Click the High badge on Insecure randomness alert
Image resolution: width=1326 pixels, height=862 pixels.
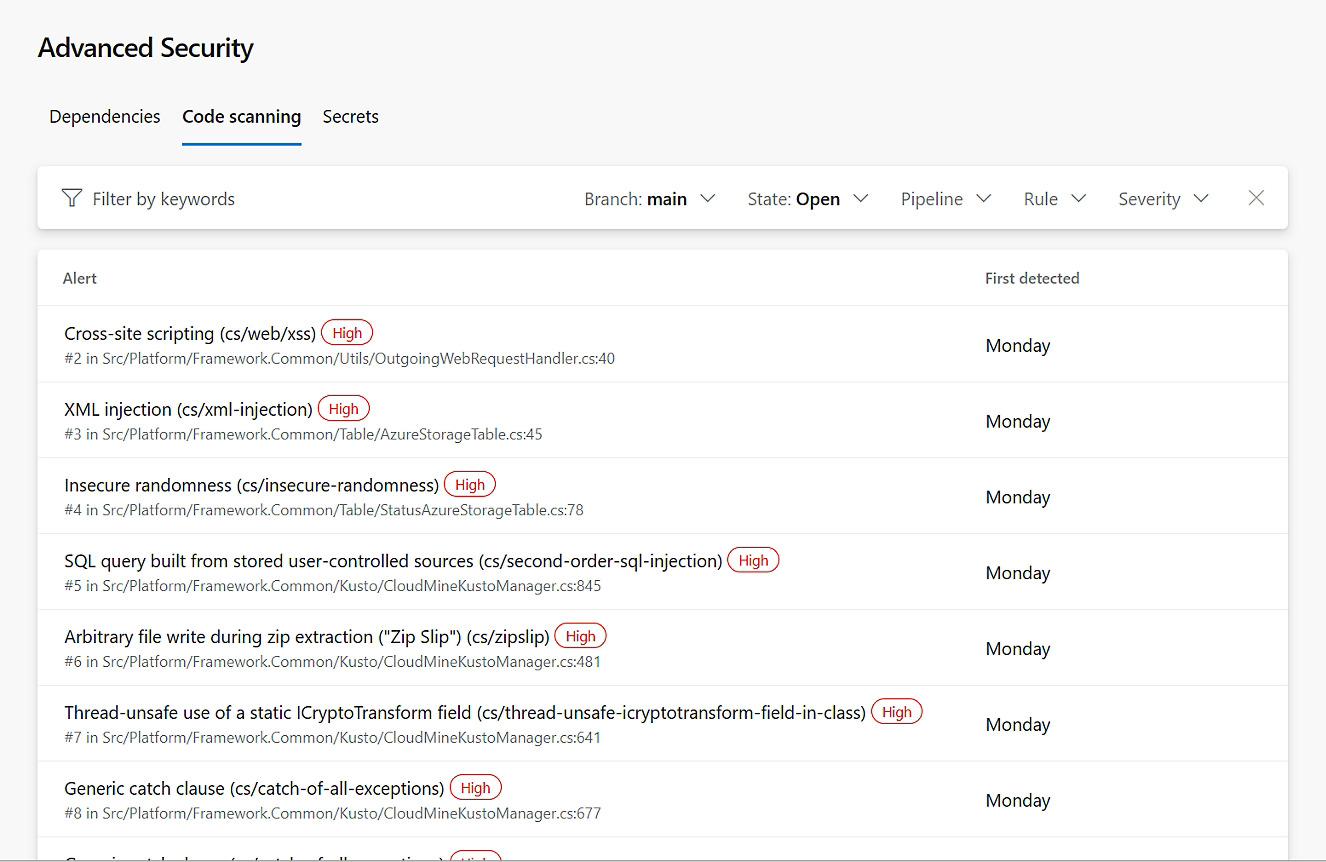(x=469, y=484)
